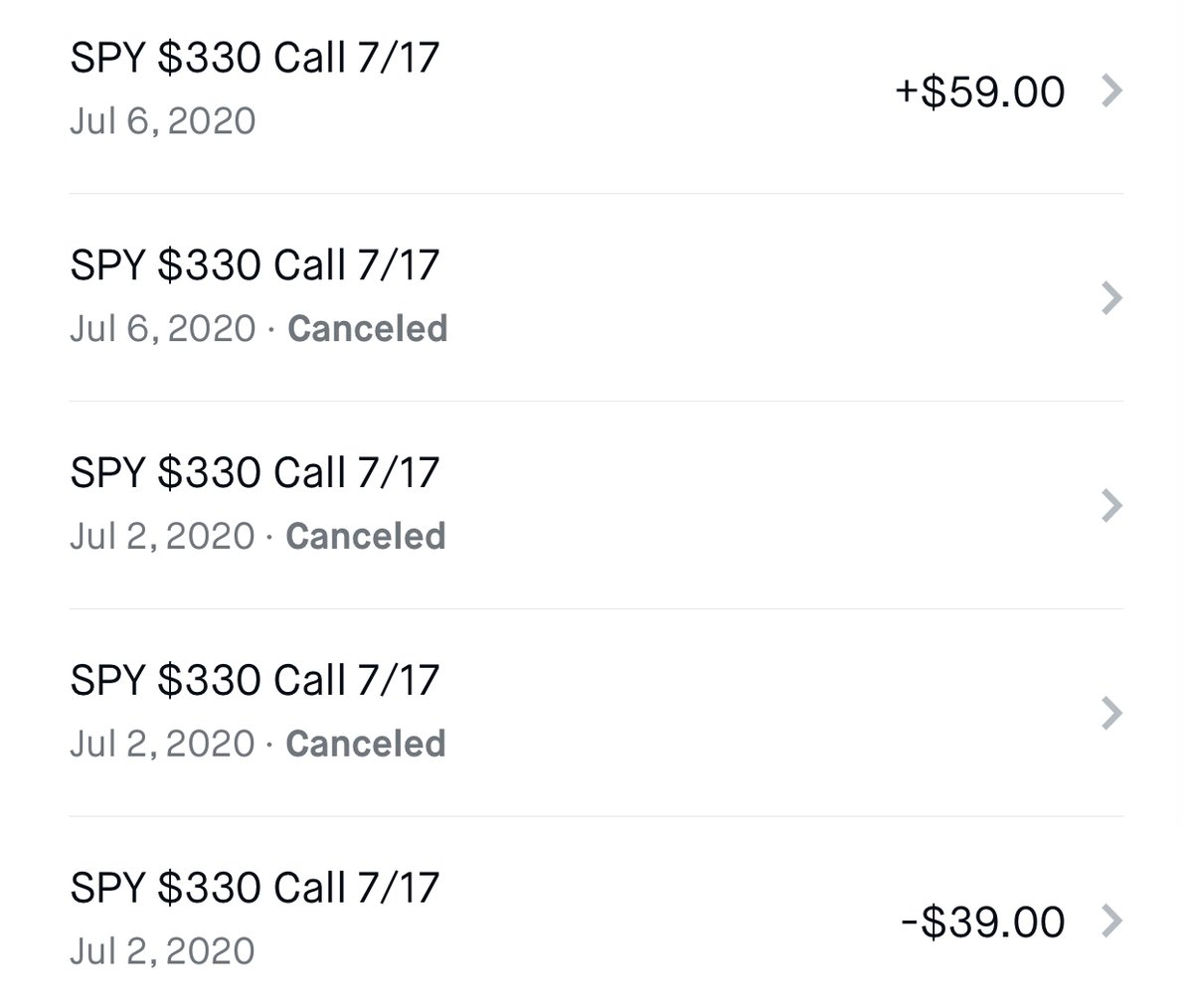The image size is (1193, 1008).
Task: Expand the last Jul 2 Canceled order's chevron
Action: coord(1113,714)
